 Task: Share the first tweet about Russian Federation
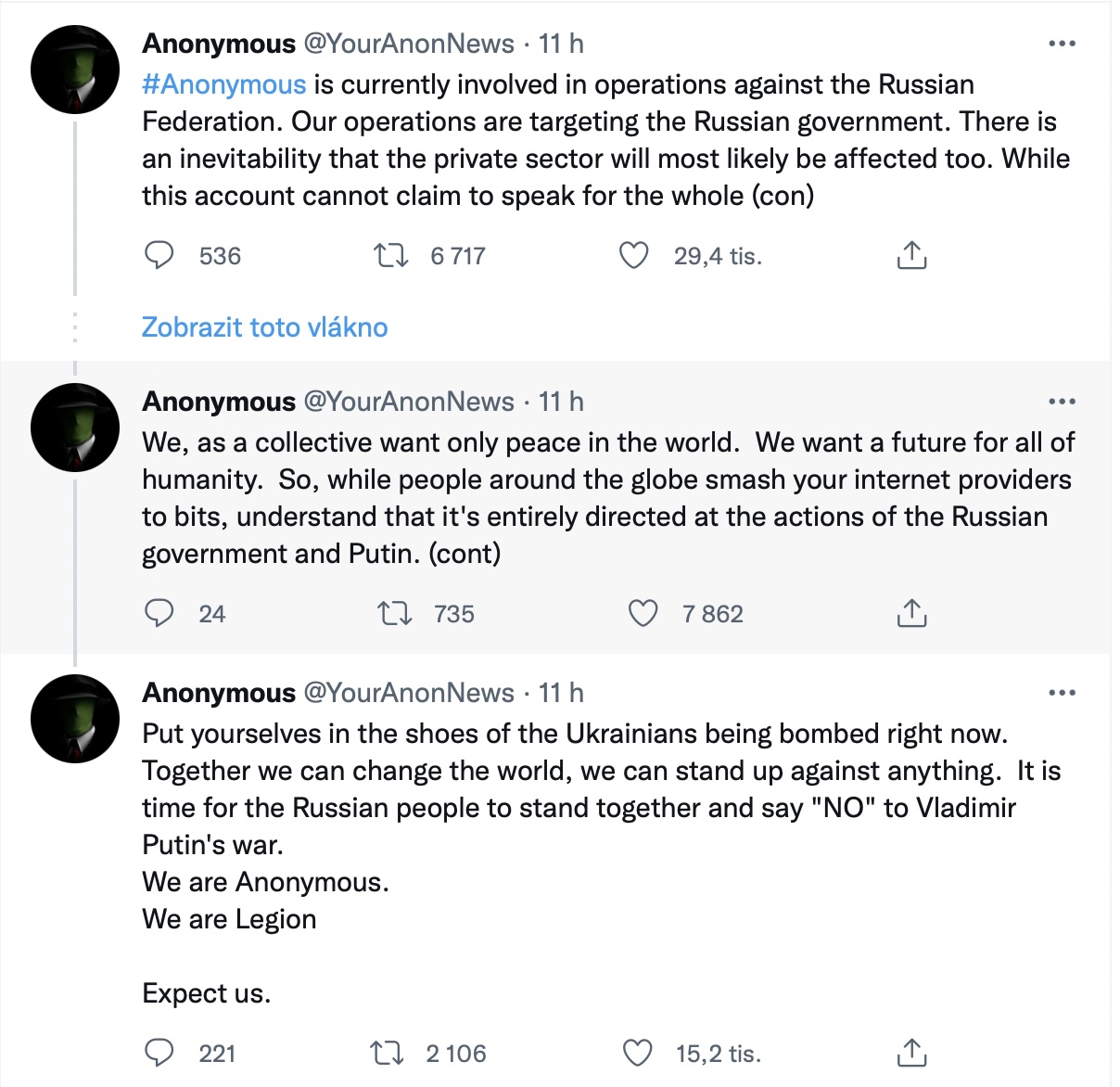[x=911, y=255]
